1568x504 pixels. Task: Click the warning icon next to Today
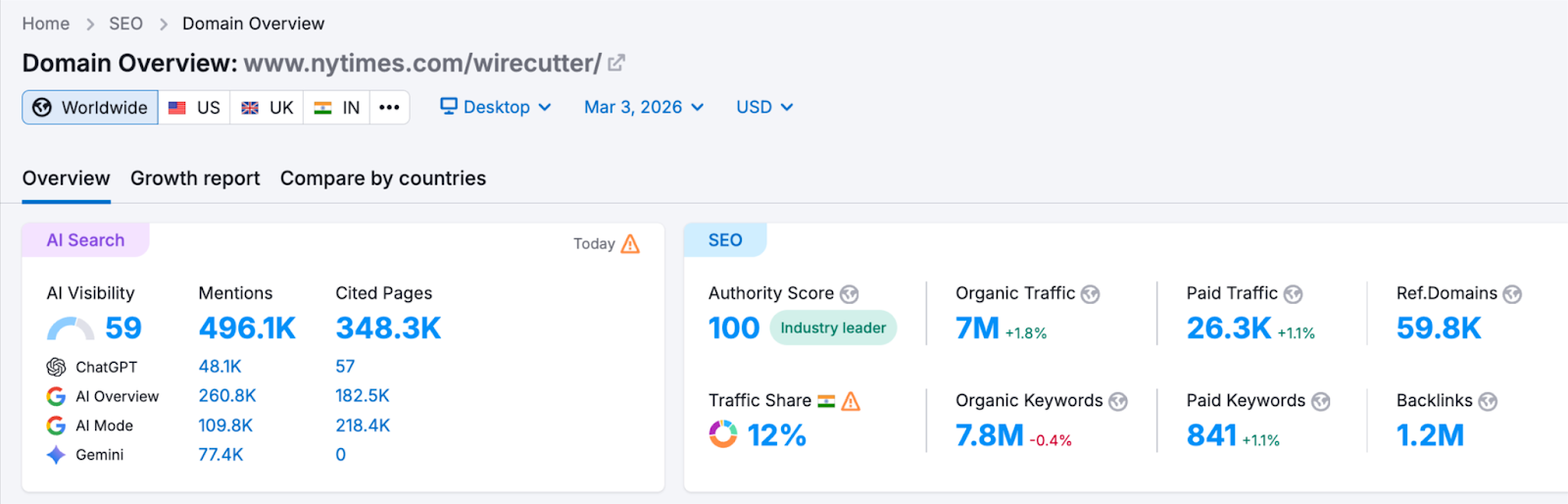click(x=630, y=244)
